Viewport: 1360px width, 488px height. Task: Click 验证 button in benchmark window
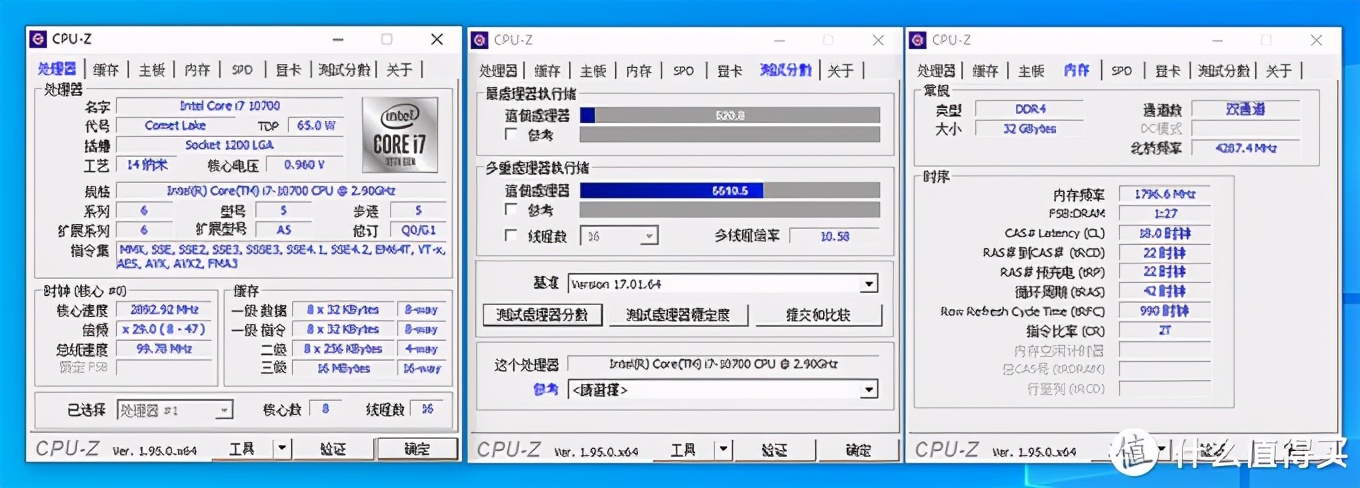click(x=774, y=450)
